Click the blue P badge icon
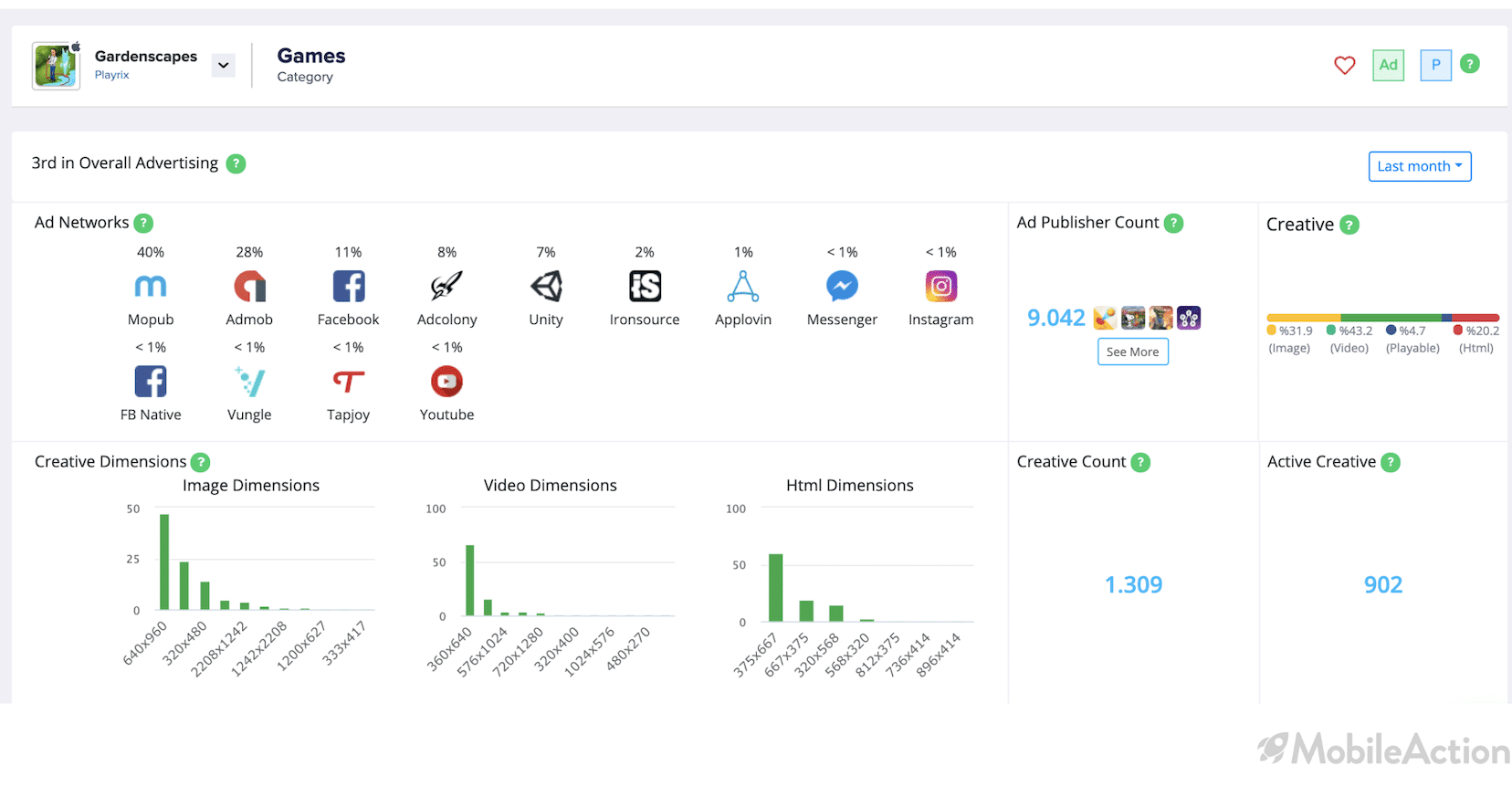Image resolution: width=1512 pixels, height=787 pixels. pyautogui.click(x=1435, y=65)
